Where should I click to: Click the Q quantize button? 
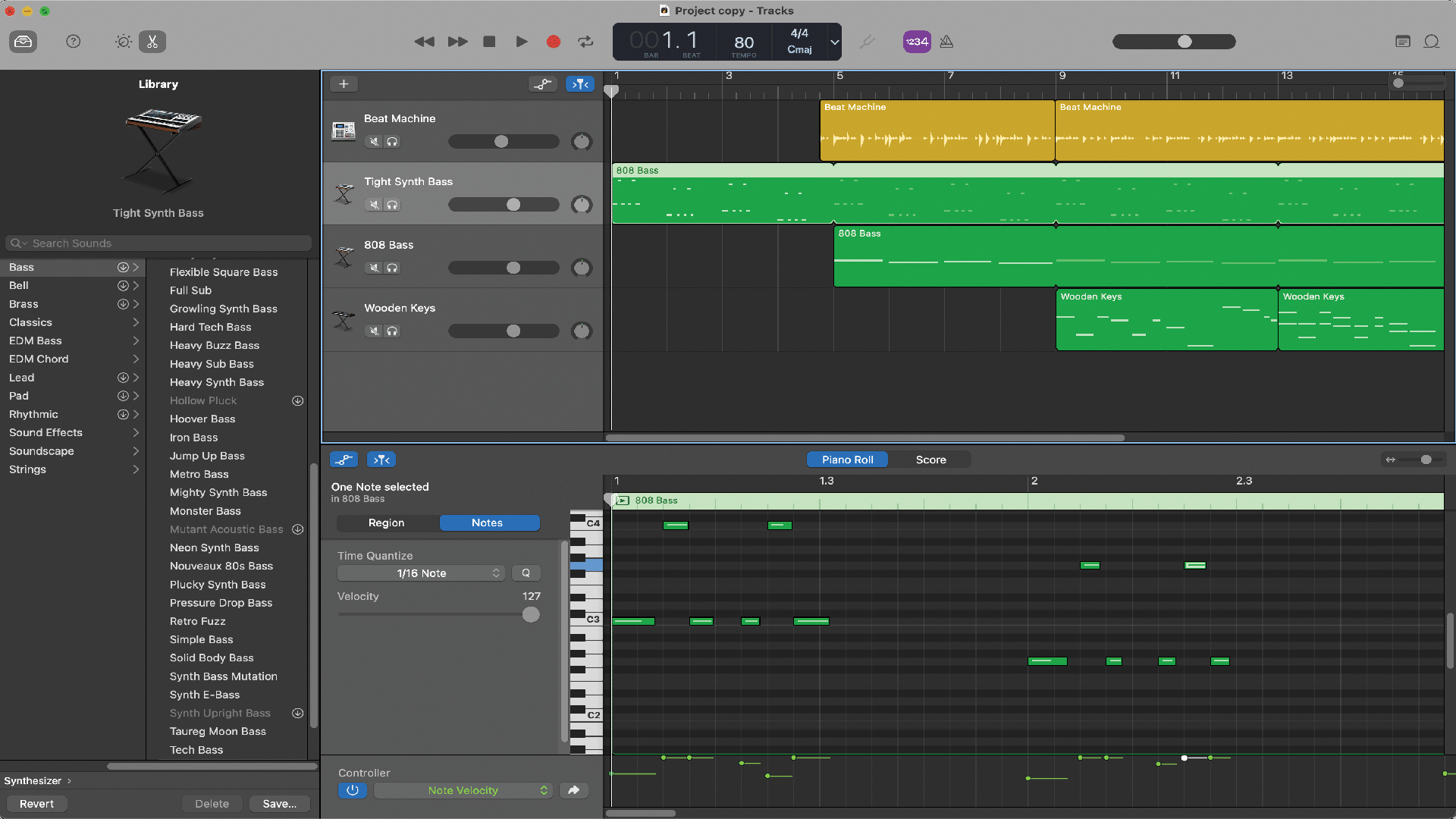click(x=526, y=573)
